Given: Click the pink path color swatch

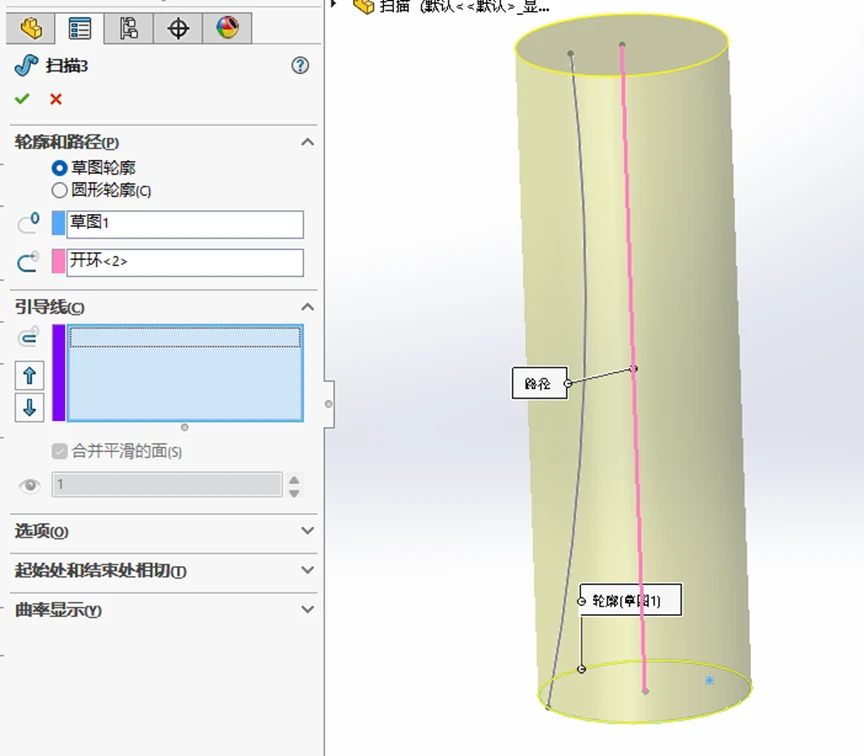Looking at the screenshot, I should pos(58,262).
